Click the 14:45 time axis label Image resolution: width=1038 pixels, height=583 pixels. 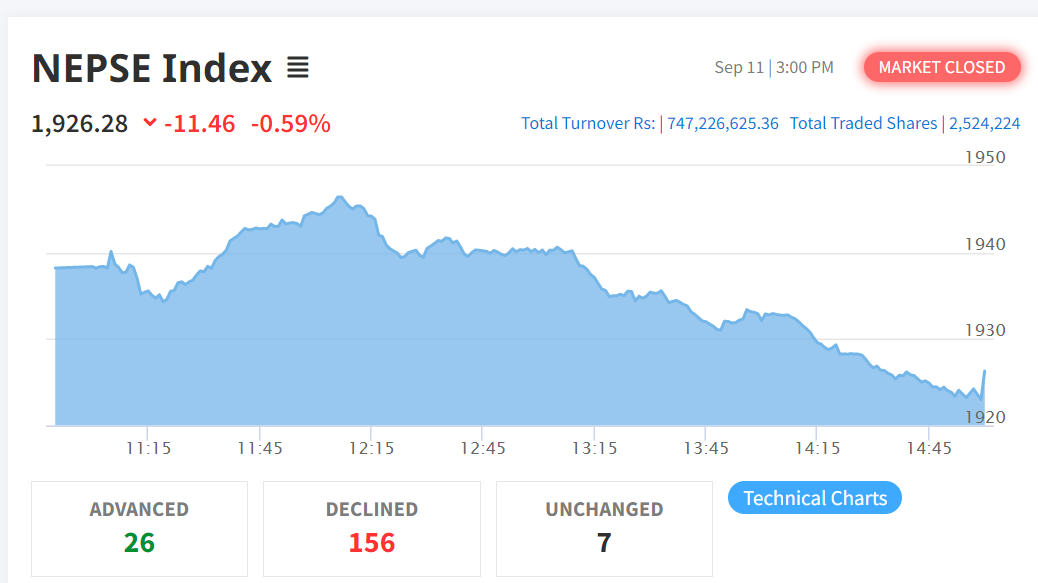pyautogui.click(x=929, y=449)
